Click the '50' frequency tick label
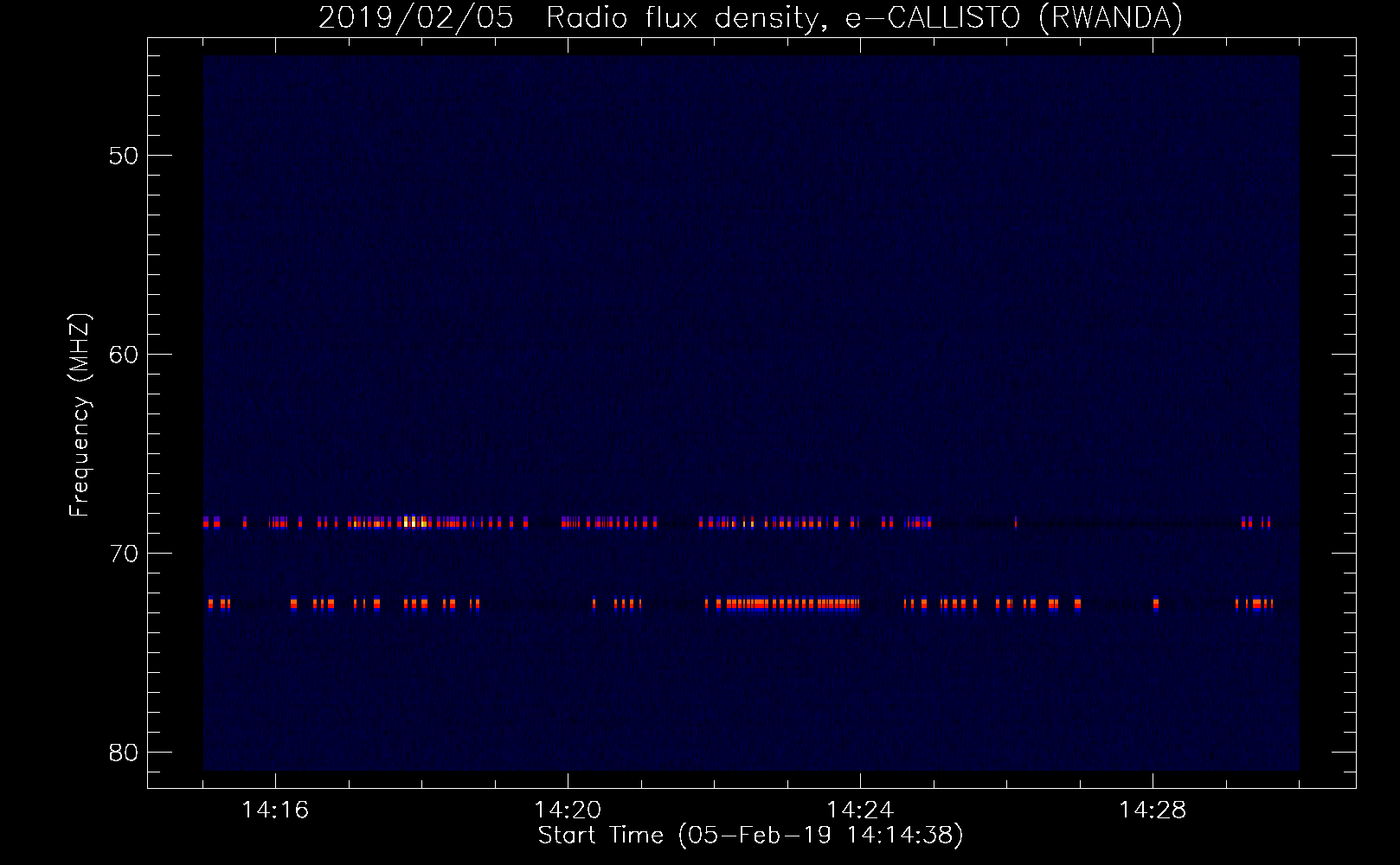The image size is (1400, 865). point(124,156)
